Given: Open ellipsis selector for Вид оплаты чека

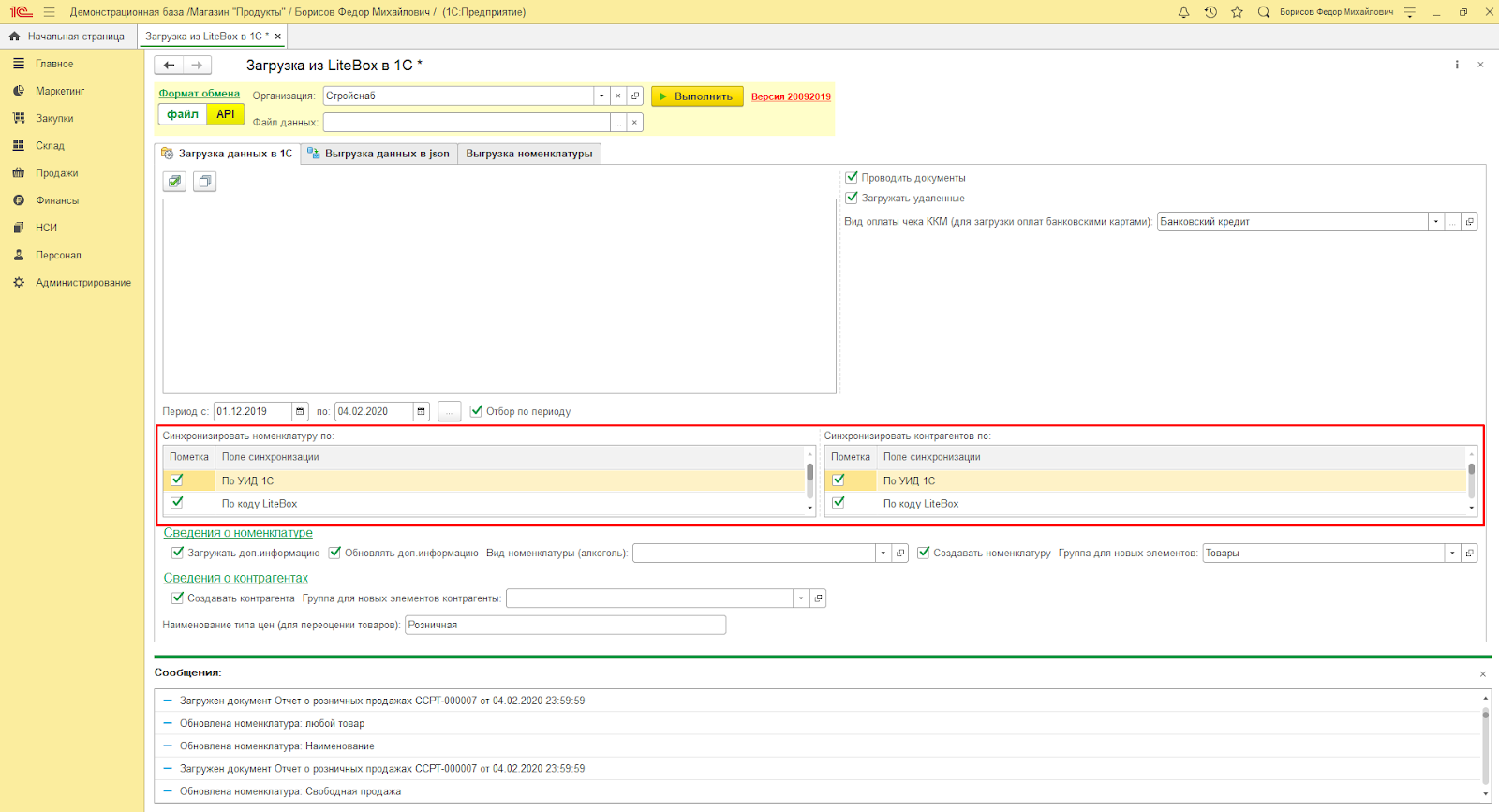Looking at the screenshot, I should pyautogui.click(x=1452, y=222).
